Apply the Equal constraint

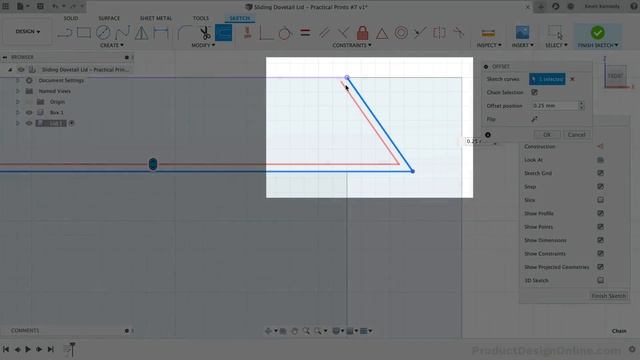305,33
